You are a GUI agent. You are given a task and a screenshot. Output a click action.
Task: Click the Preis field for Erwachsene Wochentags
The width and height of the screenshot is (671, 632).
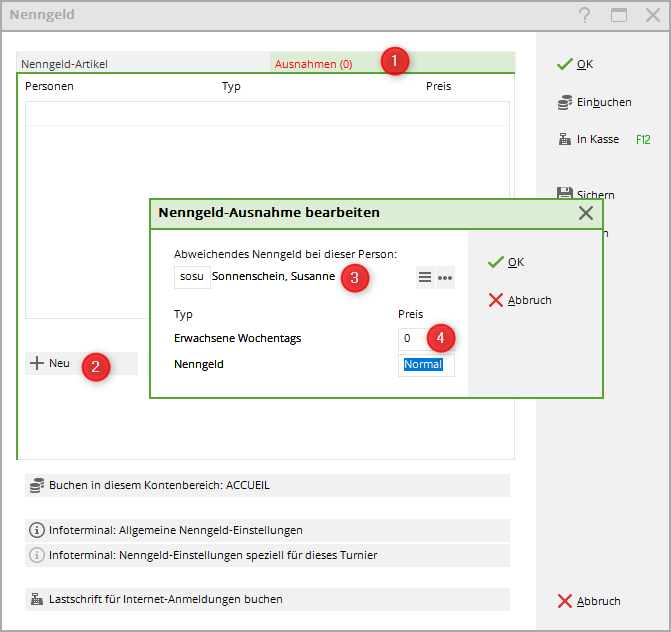(426, 339)
